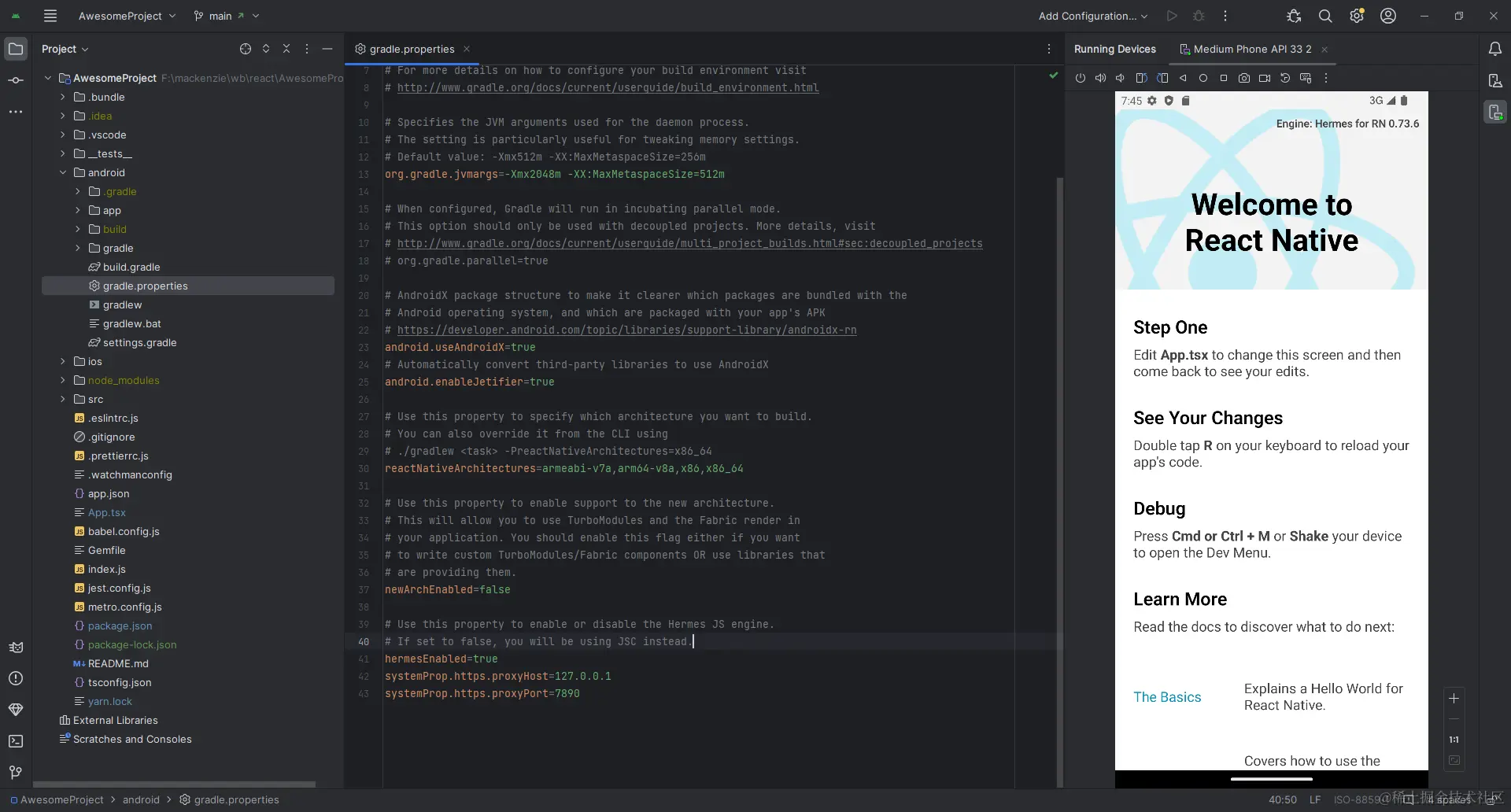Switch to the gradle.properties editor tab

[410, 48]
